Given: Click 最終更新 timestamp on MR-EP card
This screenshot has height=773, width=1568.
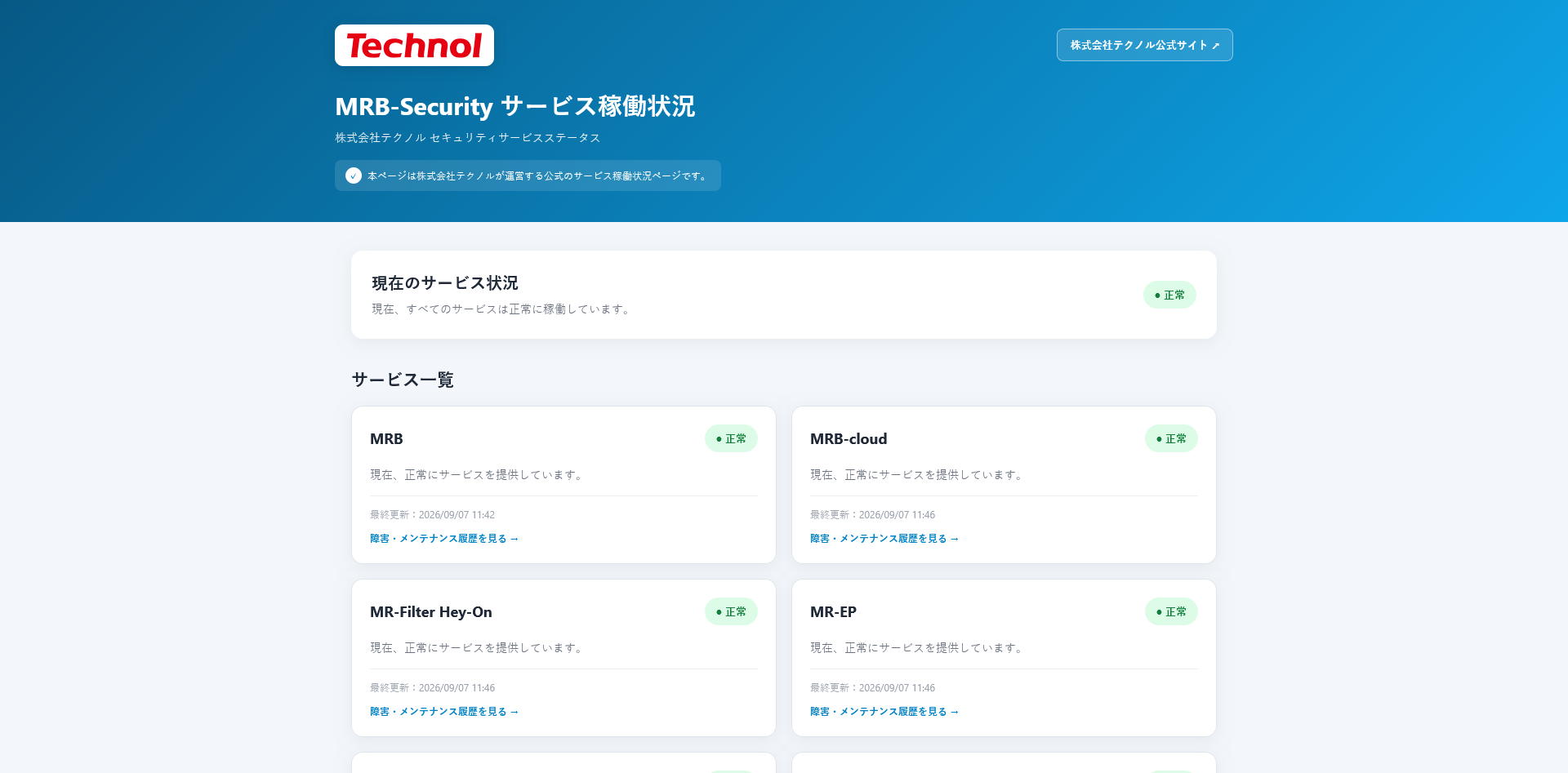Looking at the screenshot, I should tap(872, 688).
